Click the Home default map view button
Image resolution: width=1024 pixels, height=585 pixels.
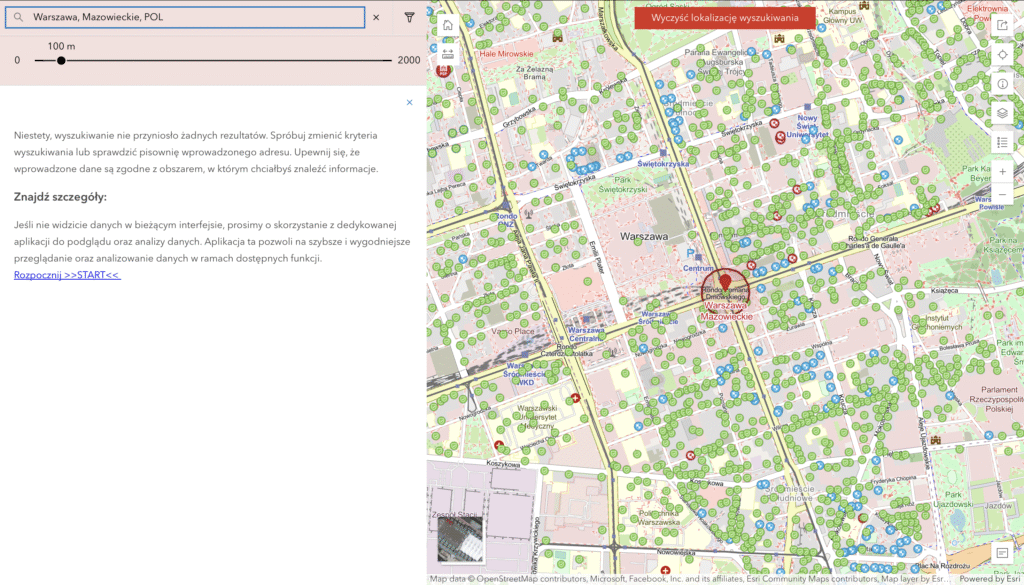pyautogui.click(x=447, y=25)
